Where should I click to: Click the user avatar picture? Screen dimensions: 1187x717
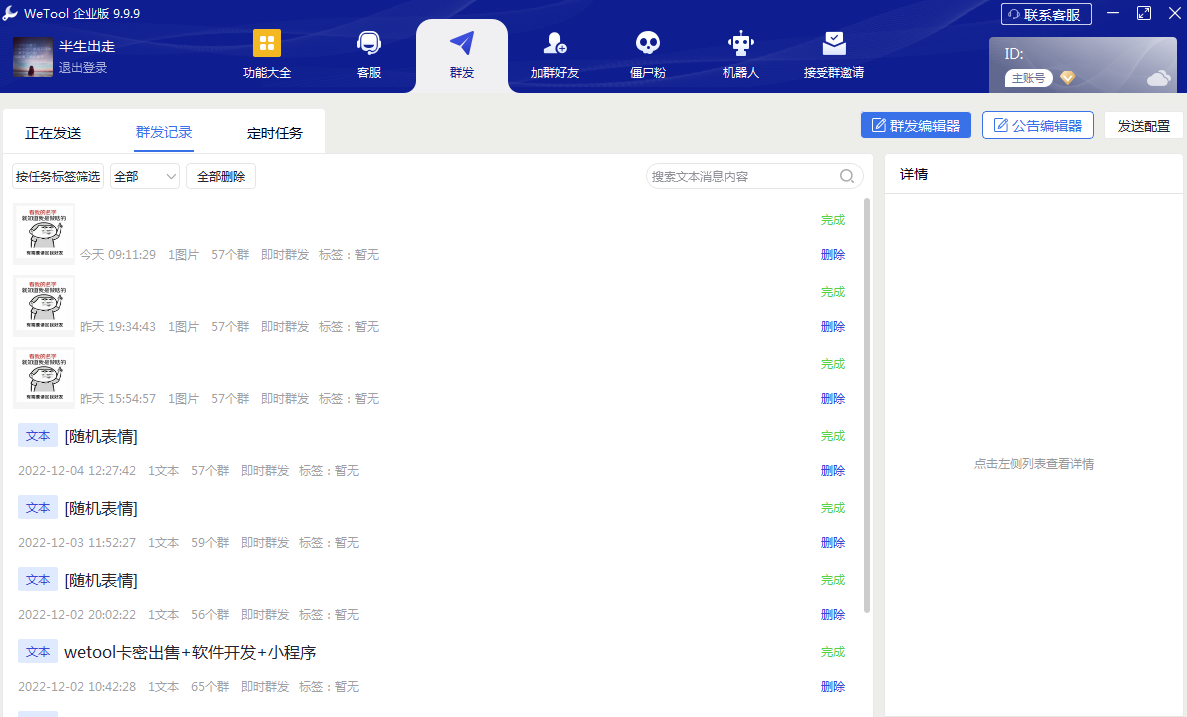tap(33, 57)
